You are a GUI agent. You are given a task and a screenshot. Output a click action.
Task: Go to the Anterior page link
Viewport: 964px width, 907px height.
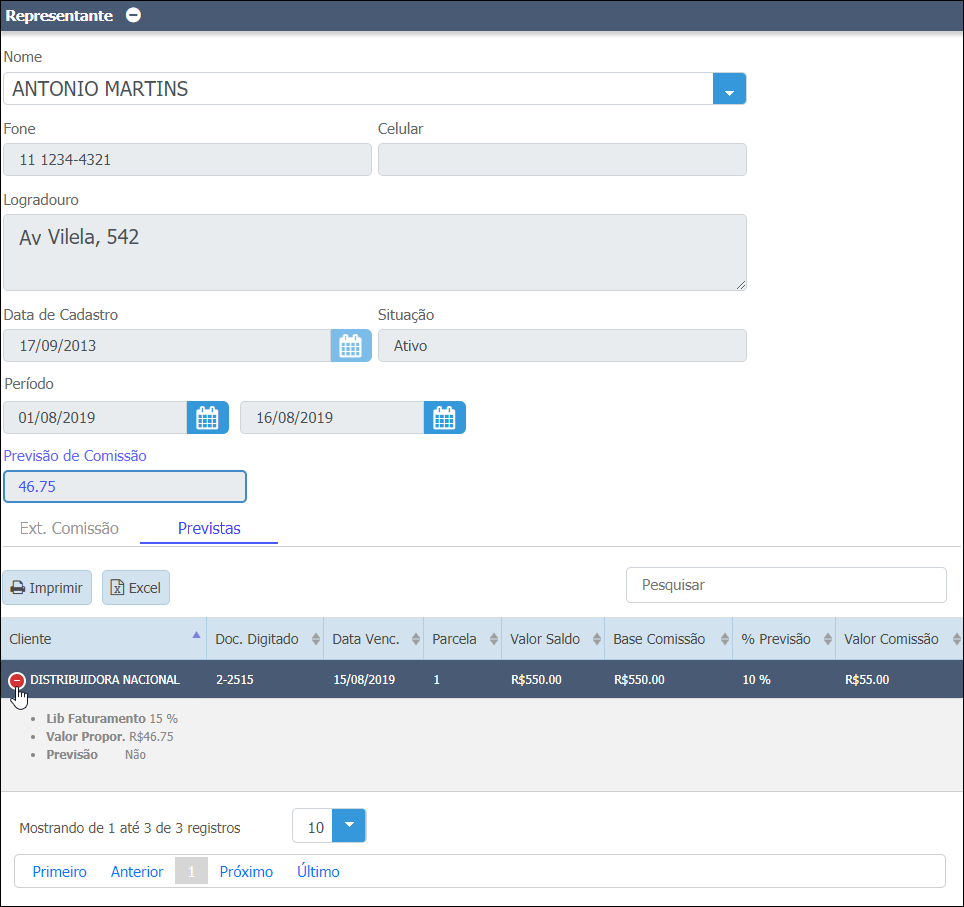(136, 871)
